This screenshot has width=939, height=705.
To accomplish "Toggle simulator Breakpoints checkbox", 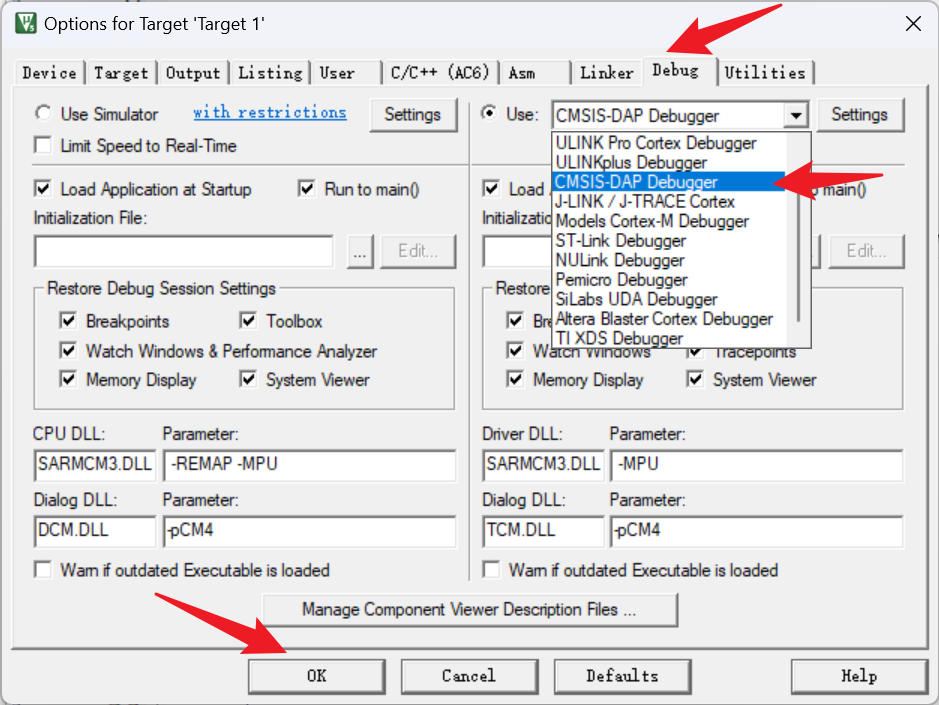I will (x=68, y=321).
